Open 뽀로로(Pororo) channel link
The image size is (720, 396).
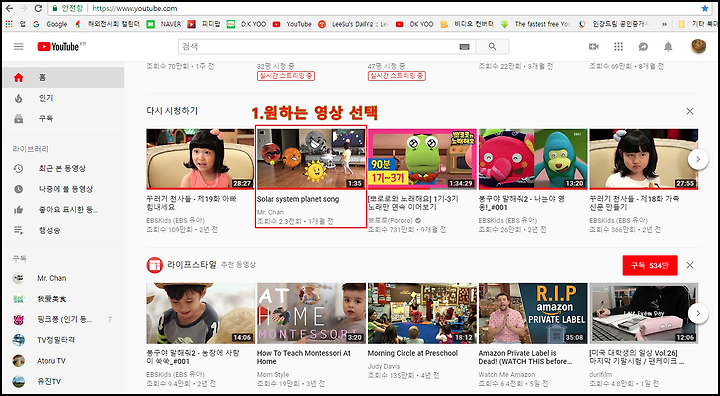point(390,221)
